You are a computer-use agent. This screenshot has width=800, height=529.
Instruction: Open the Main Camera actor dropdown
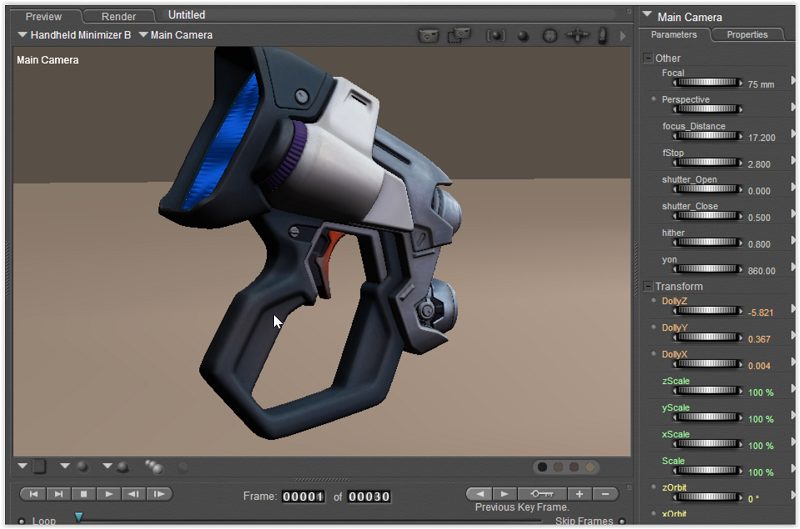(x=176, y=35)
